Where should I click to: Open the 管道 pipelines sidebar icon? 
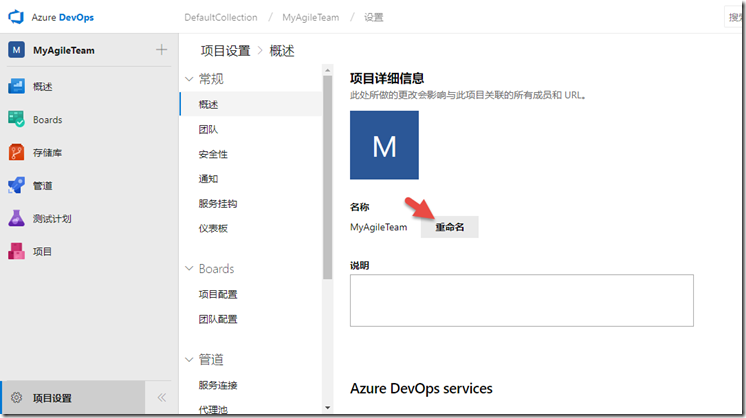pyautogui.click(x=16, y=185)
